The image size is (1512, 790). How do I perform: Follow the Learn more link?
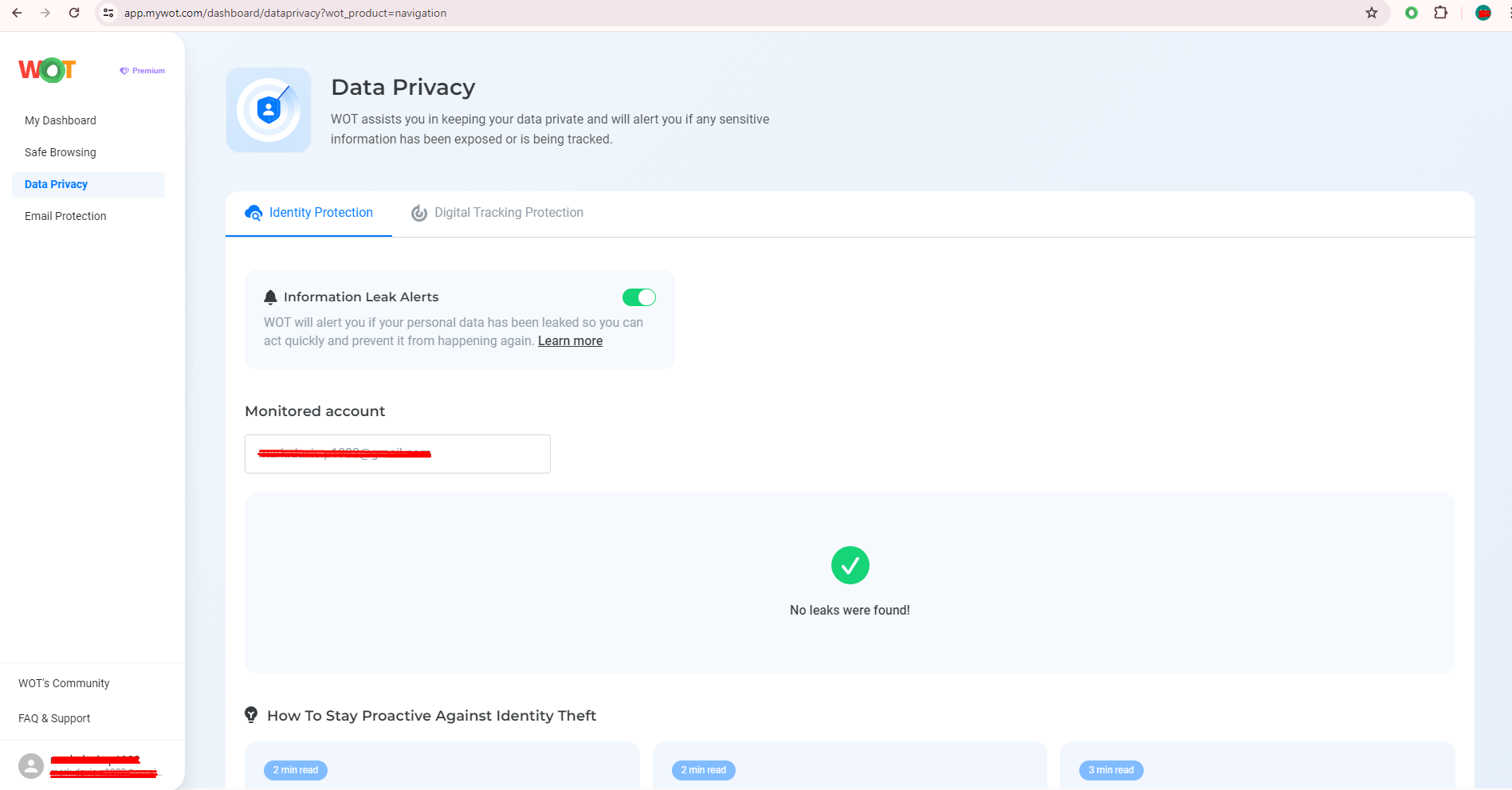click(x=571, y=341)
